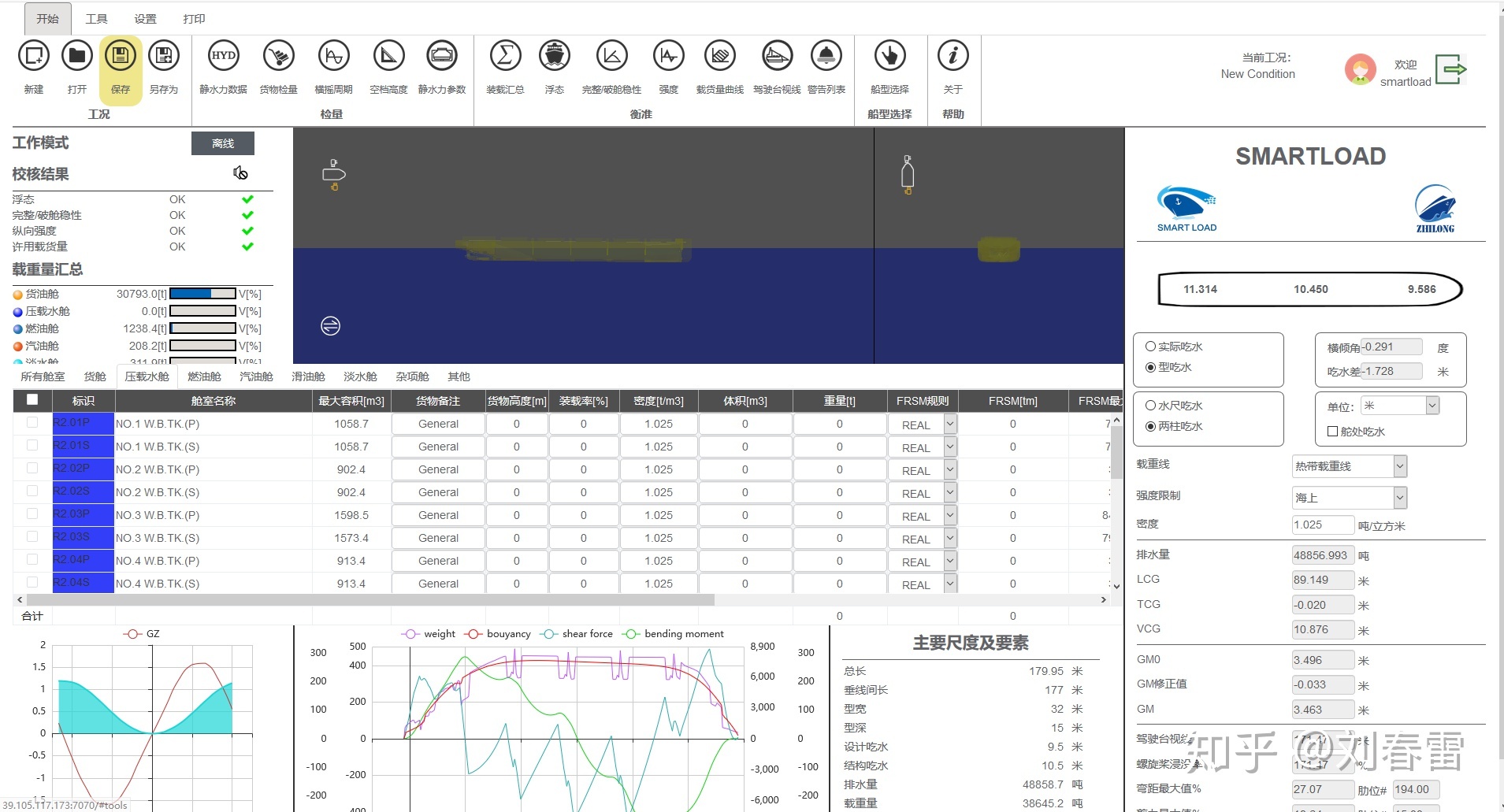Open the 载重线 热带载重线 dropdown

pos(1350,466)
